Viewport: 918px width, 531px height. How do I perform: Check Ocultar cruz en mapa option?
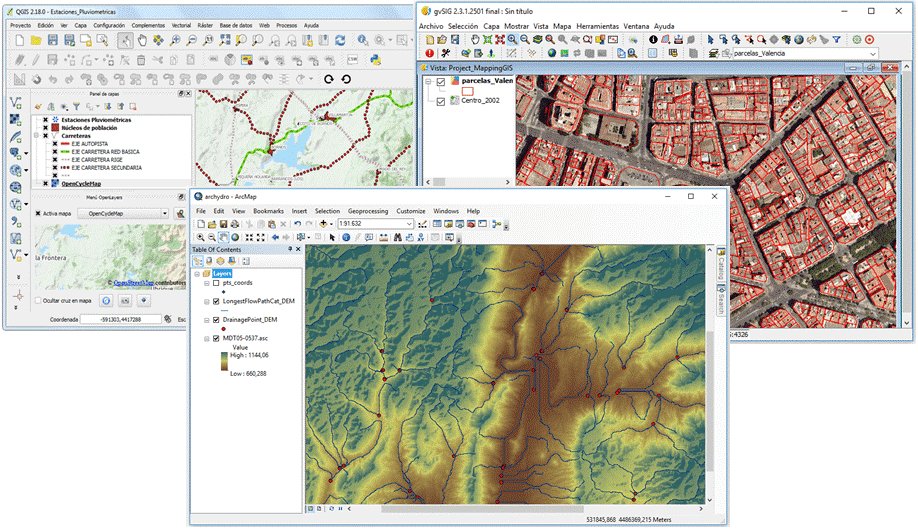coord(38,300)
